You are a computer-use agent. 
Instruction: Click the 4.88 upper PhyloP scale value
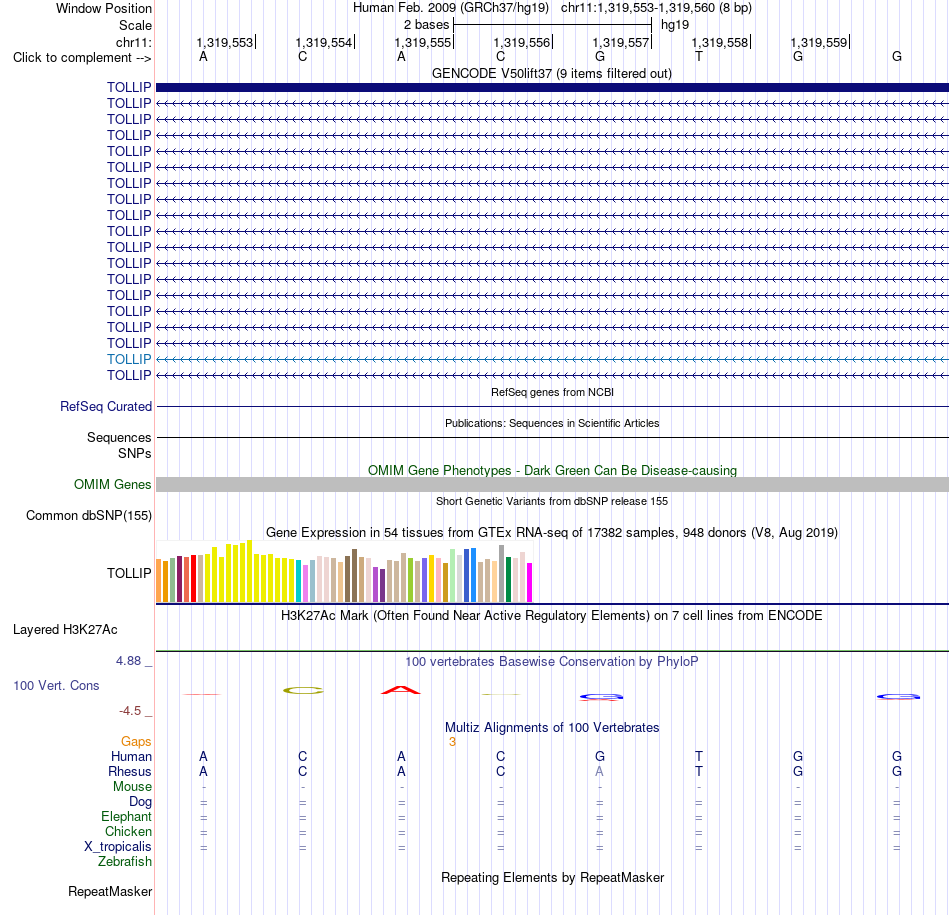pos(128,661)
